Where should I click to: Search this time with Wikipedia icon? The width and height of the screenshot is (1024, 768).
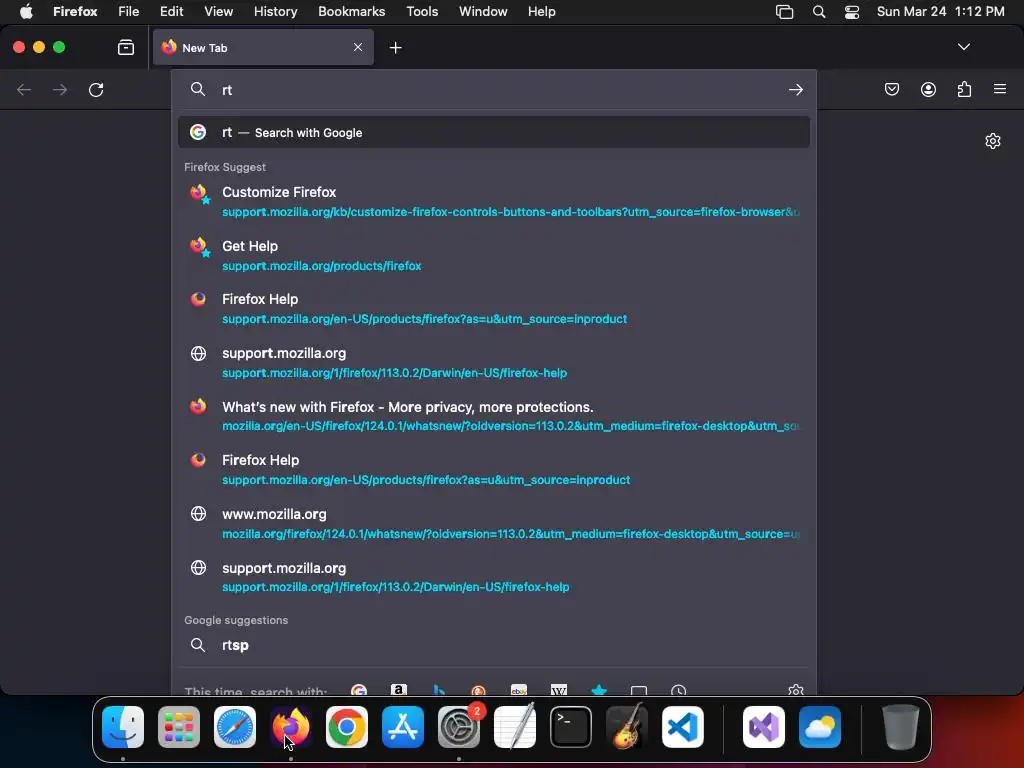(x=559, y=690)
